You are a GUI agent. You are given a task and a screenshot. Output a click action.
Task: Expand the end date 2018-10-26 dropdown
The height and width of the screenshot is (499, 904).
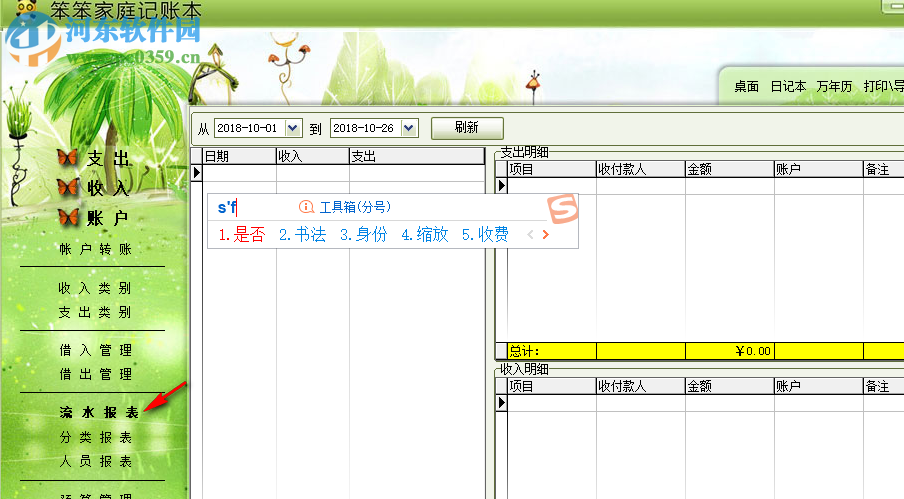[x=409, y=128]
